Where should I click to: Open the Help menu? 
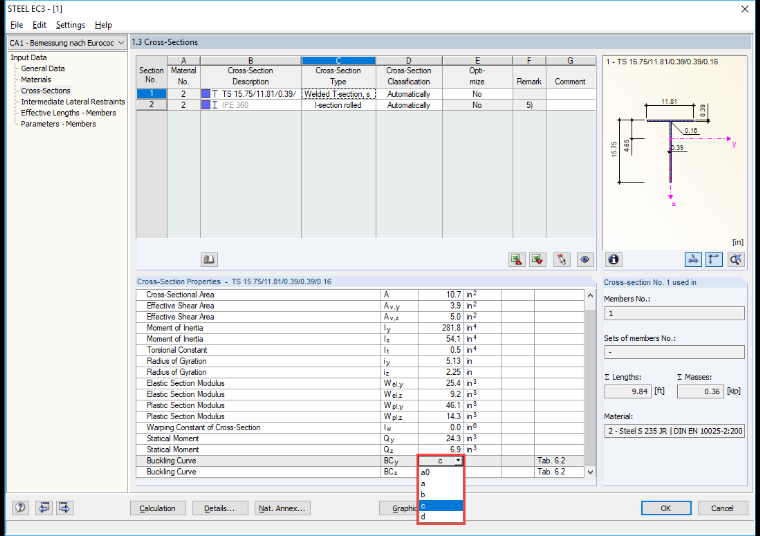[x=103, y=25]
